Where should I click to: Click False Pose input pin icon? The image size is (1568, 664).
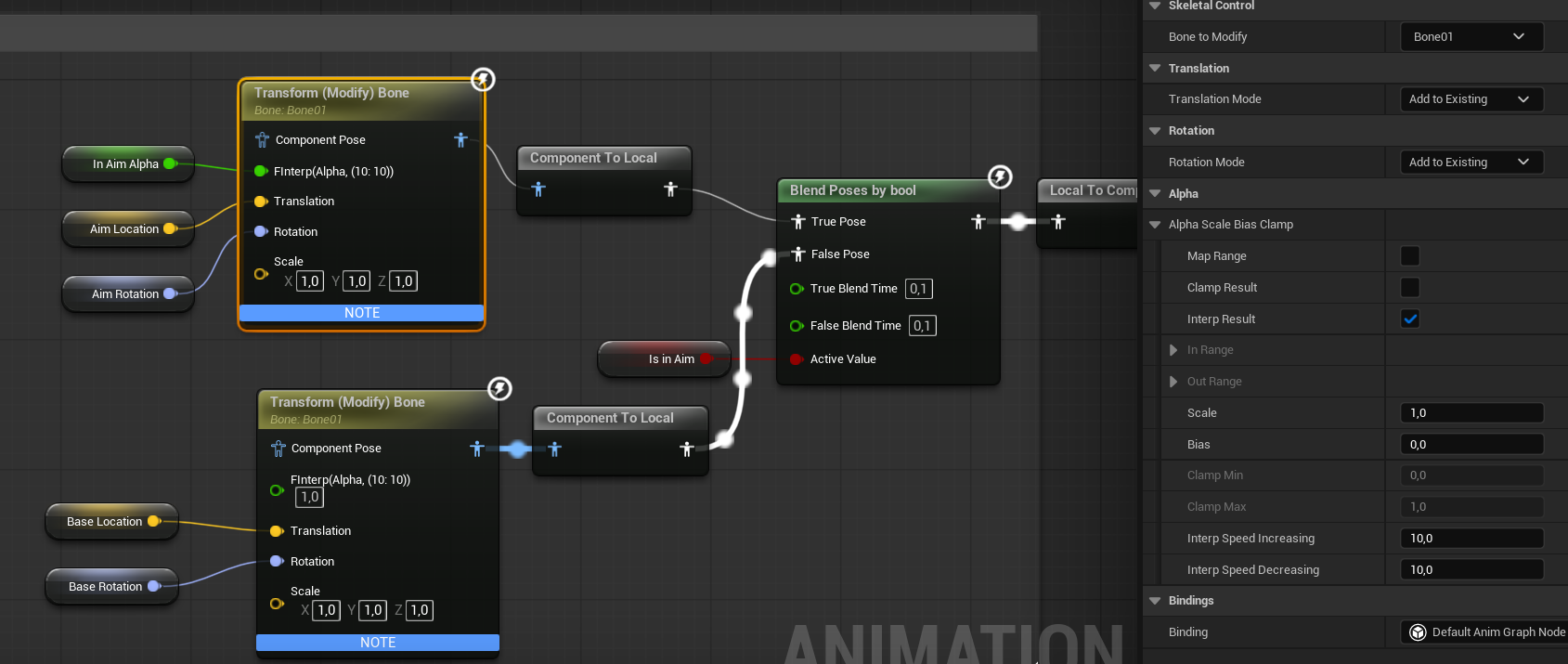797,254
